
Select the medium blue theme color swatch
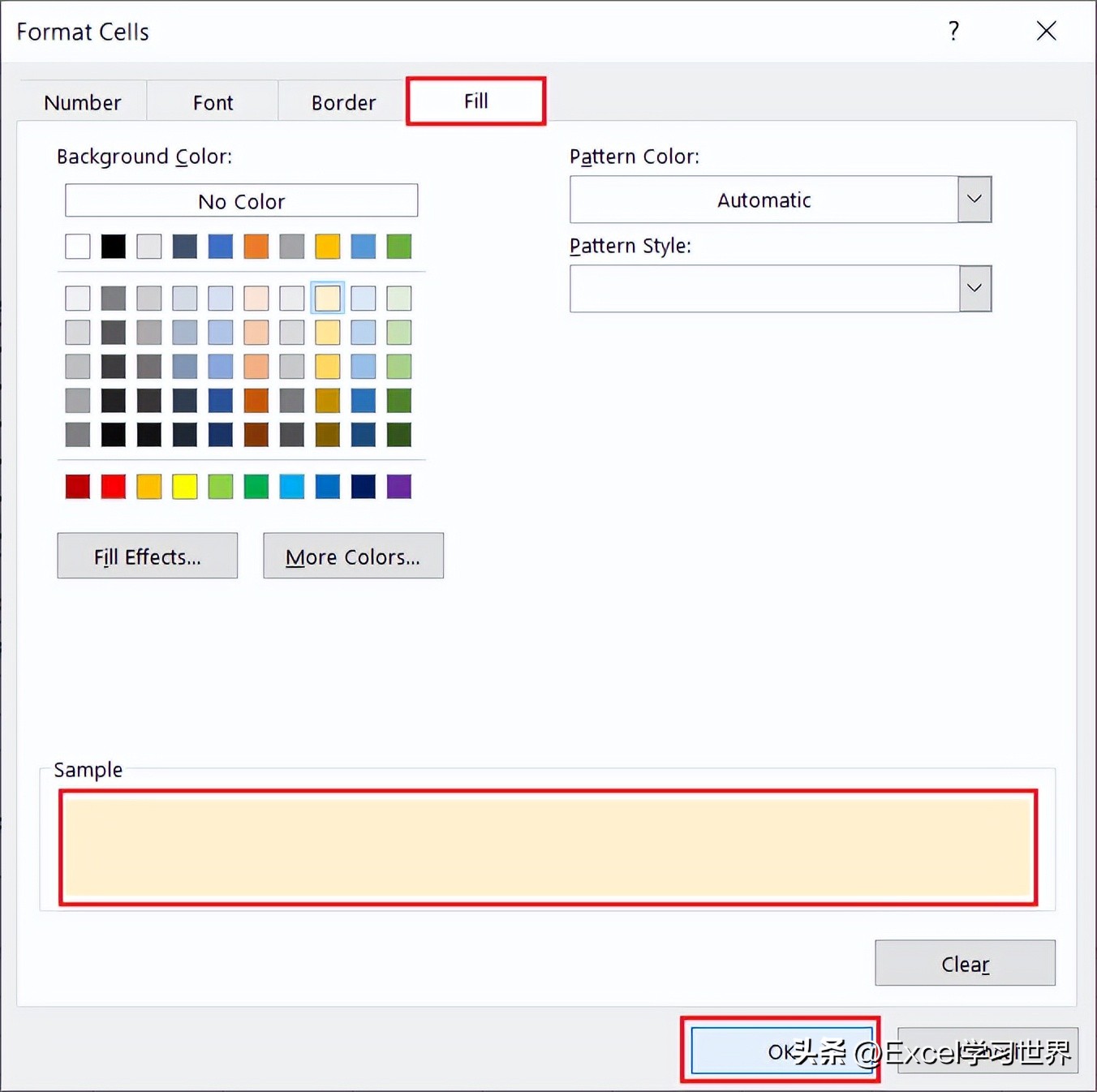[221, 246]
